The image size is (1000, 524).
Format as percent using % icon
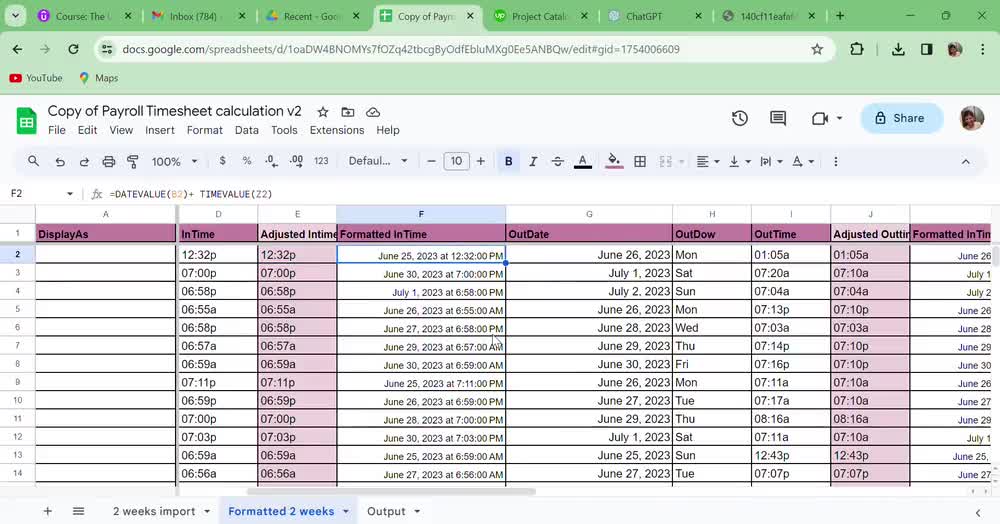point(247,161)
